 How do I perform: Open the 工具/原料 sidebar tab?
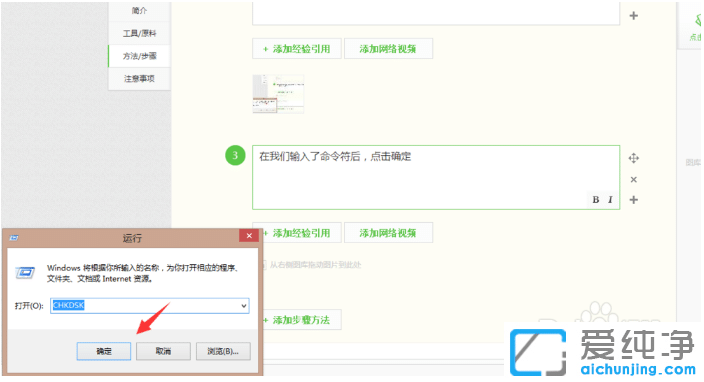pyautogui.click(x=139, y=33)
